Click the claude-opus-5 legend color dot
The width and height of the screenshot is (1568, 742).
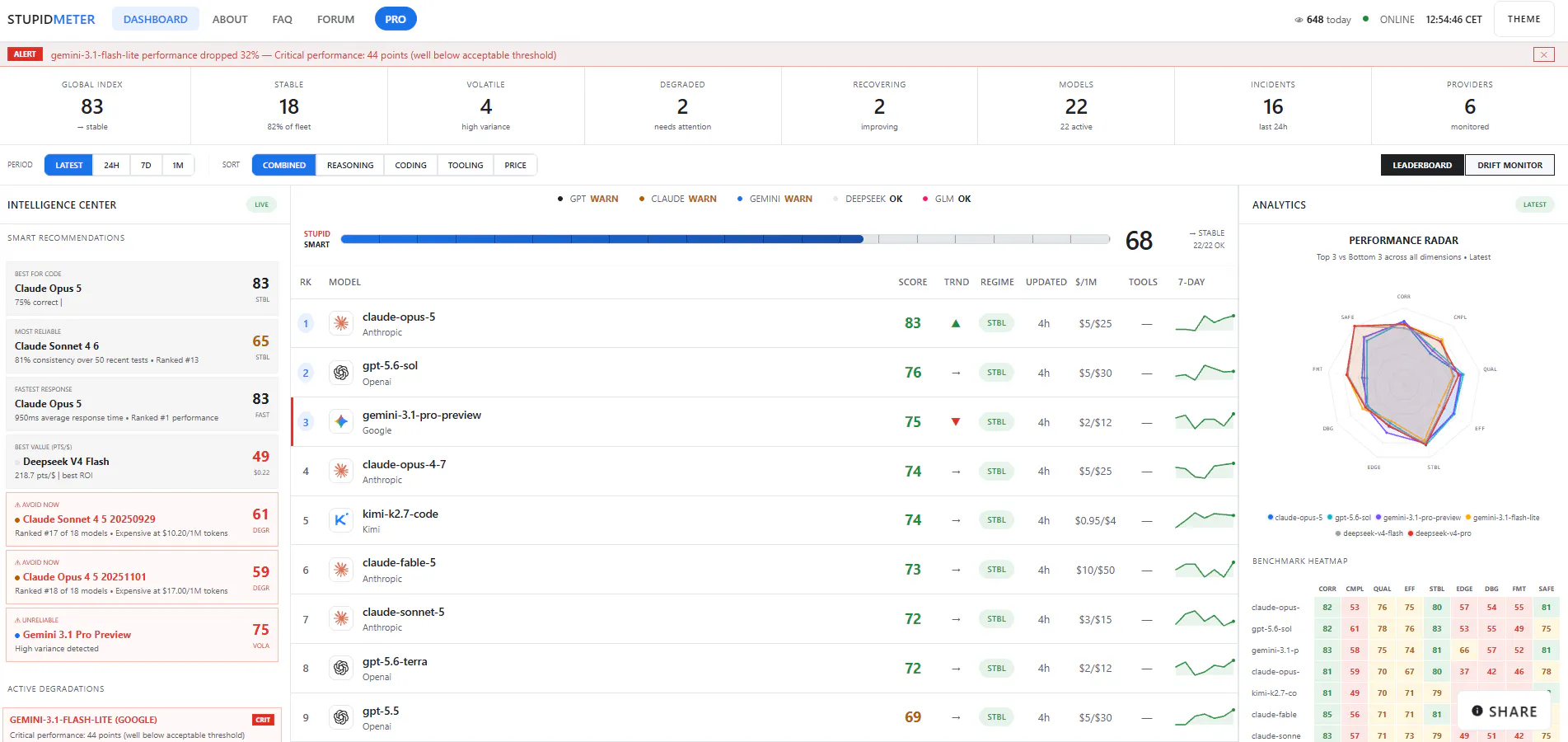pyautogui.click(x=1271, y=518)
